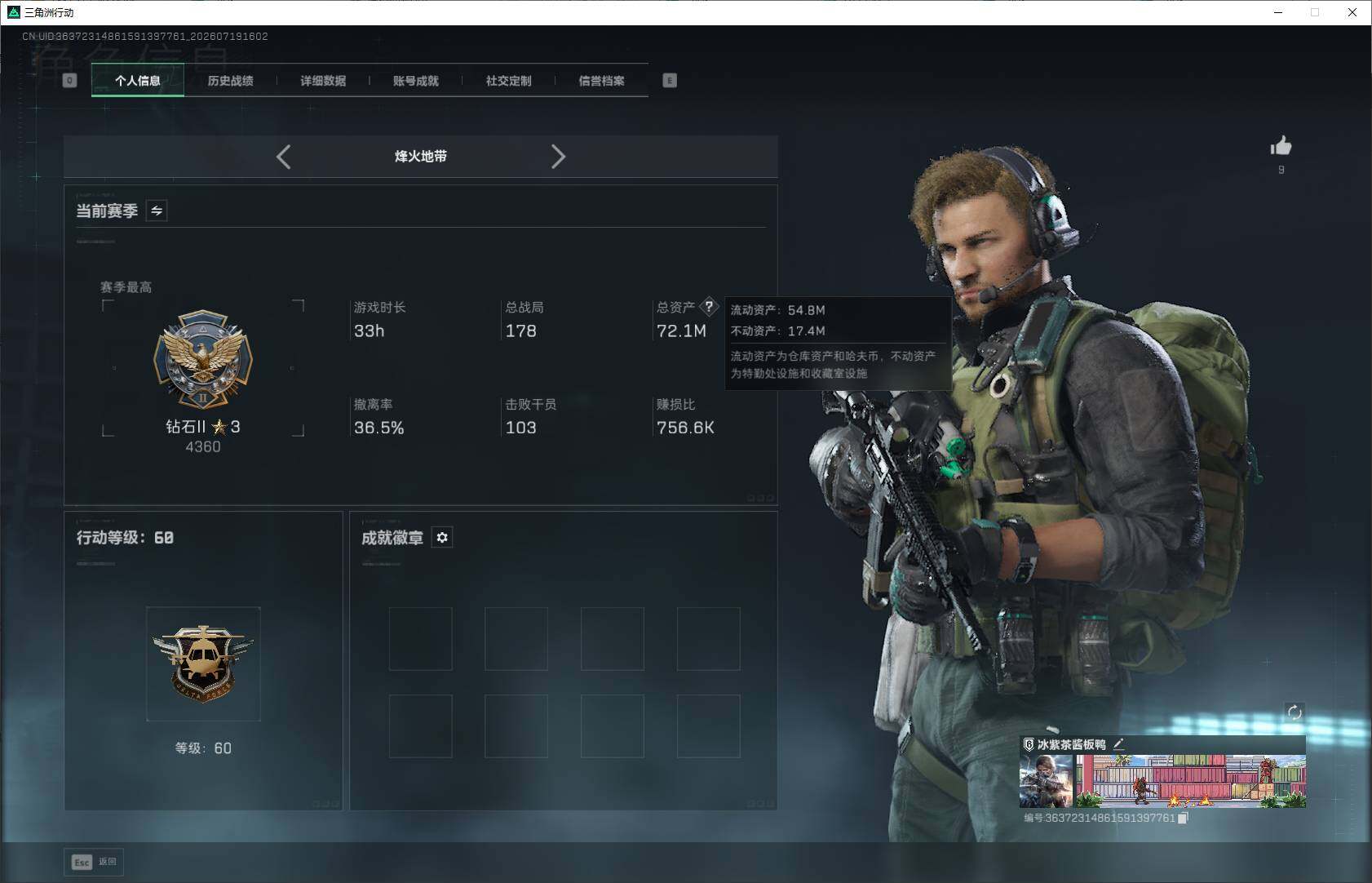
Task: Click the 赚损比 756.6K value
Action: click(x=685, y=428)
